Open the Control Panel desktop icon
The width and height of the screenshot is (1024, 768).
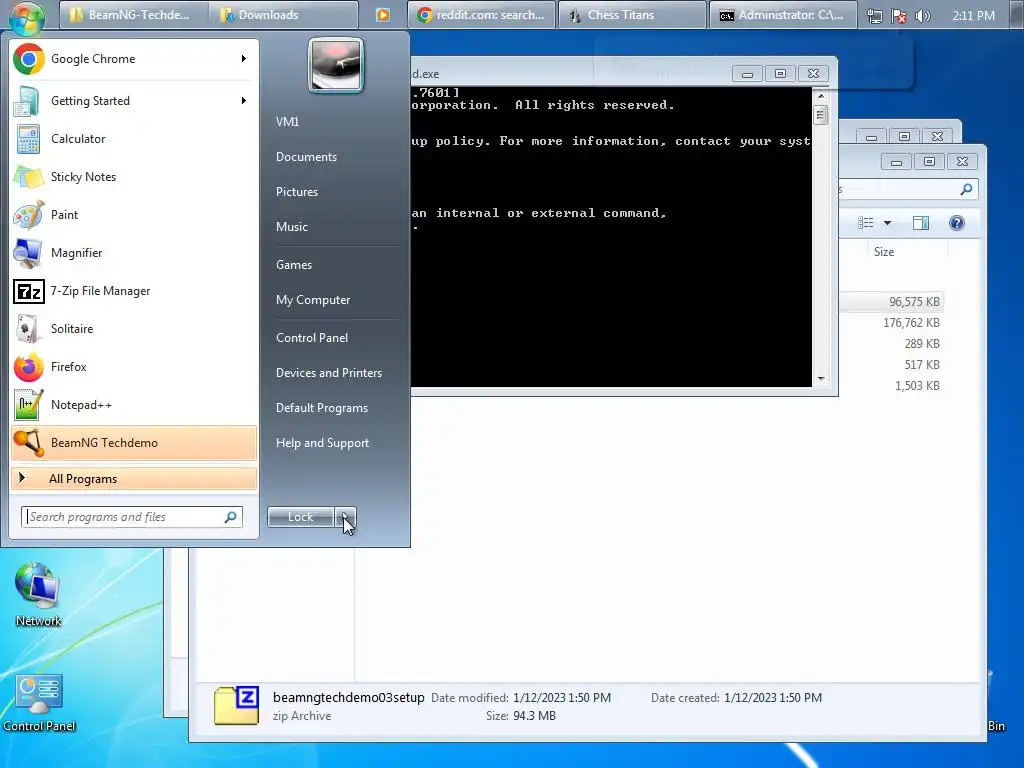coord(39,702)
